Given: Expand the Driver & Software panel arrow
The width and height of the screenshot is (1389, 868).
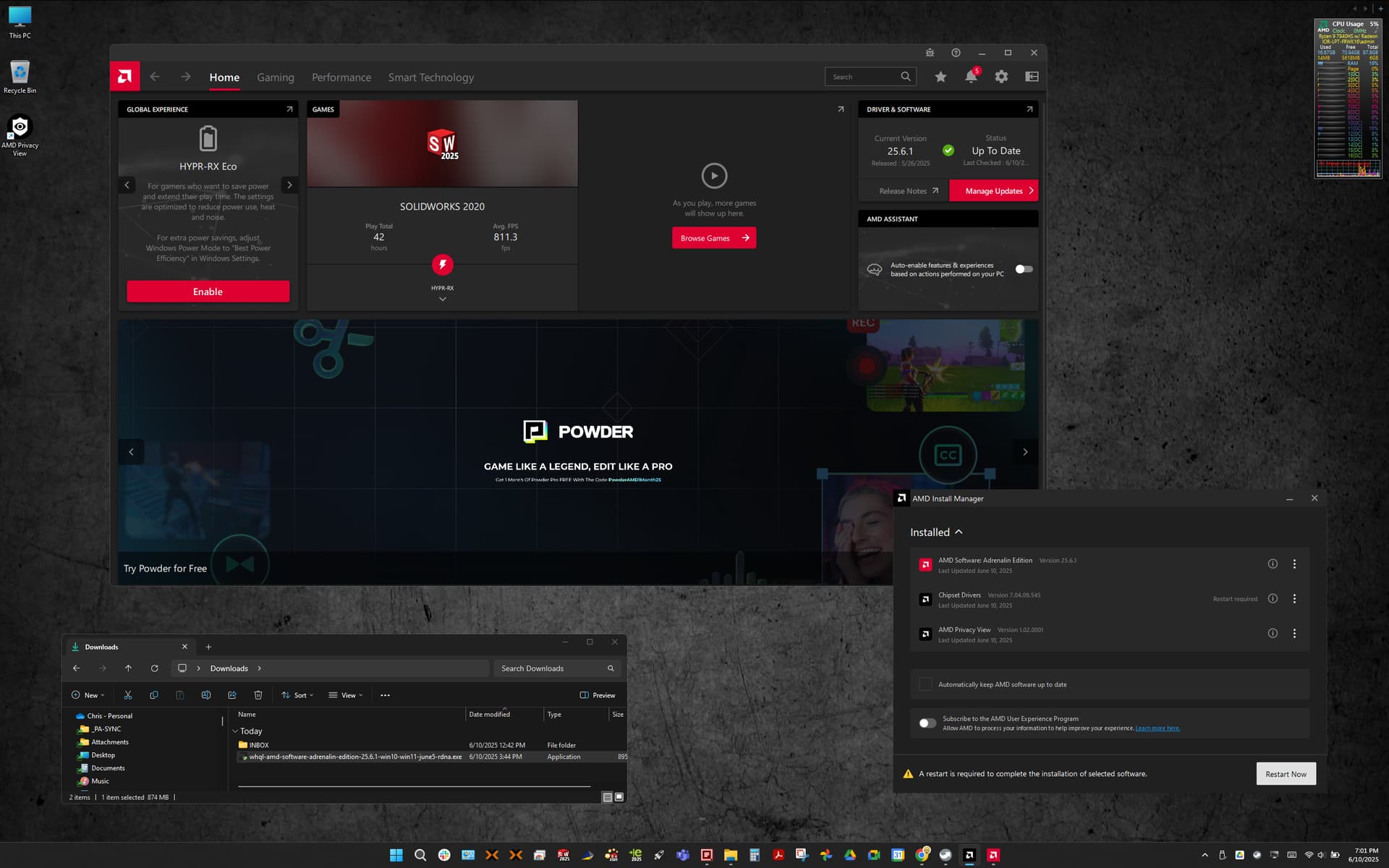Looking at the screenshot, I should coord(1029,109).
